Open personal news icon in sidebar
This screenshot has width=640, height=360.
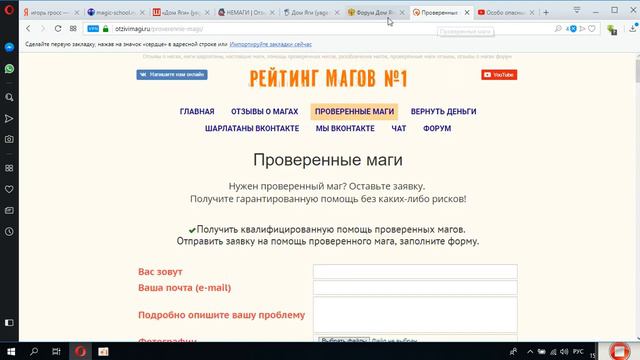(9, 211)
